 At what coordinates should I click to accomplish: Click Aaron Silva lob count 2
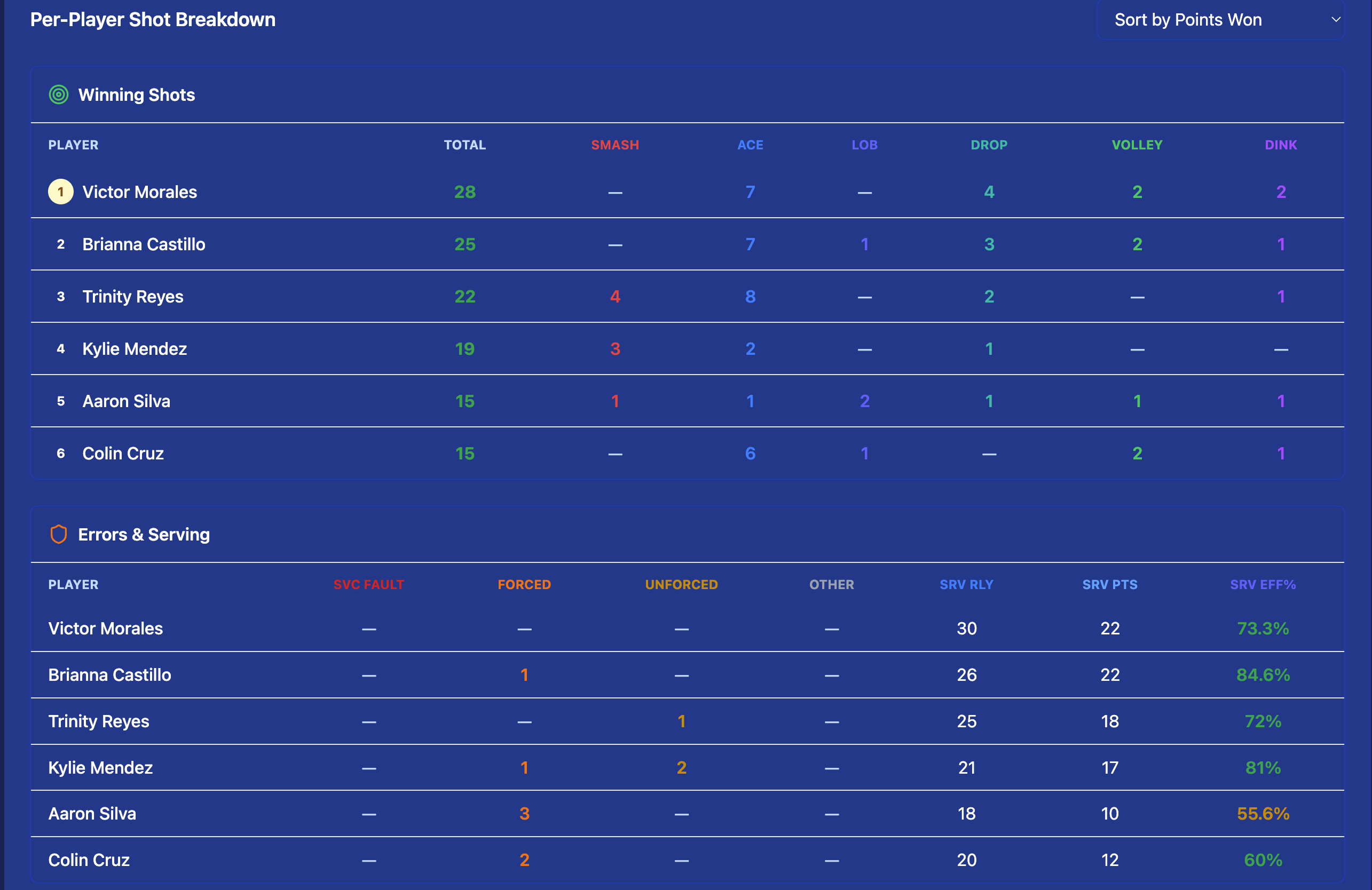click(x=865, y=401)
